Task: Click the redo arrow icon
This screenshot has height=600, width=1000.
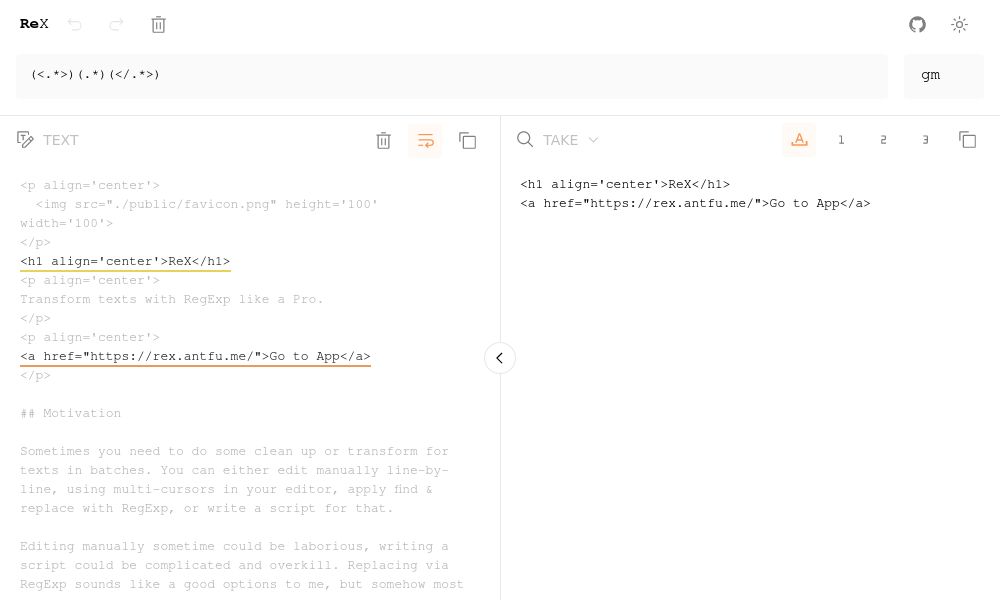Action: click(x=116, y=25)
